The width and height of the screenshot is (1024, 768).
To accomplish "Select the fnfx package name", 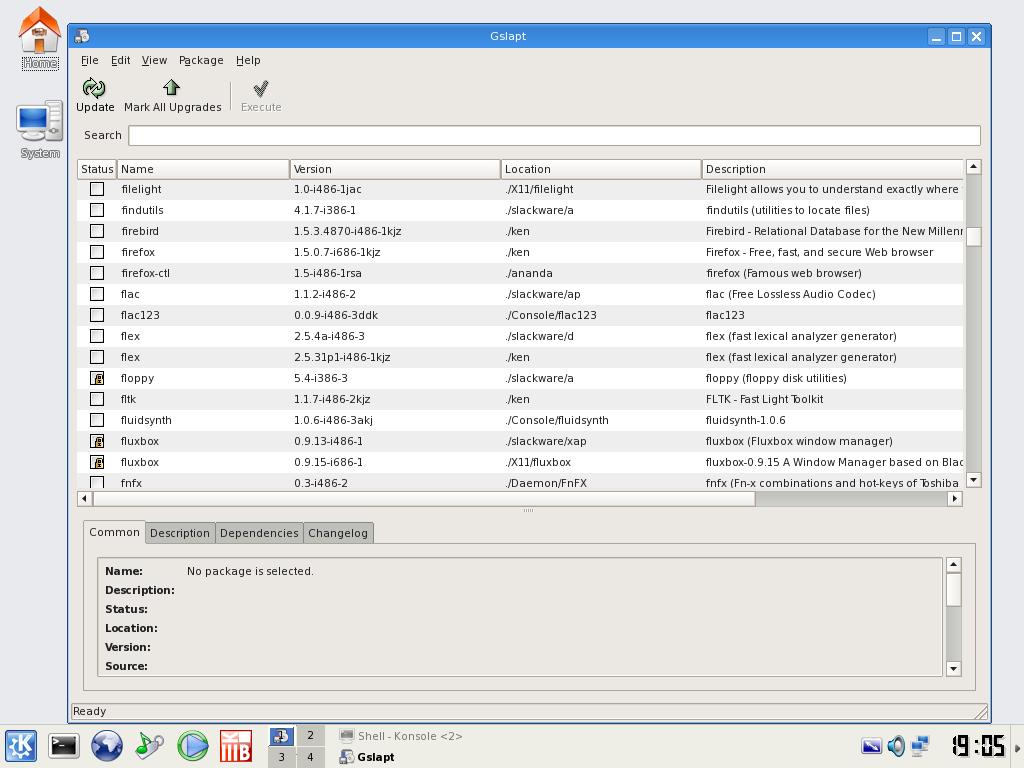I will (x=131, y=483).
